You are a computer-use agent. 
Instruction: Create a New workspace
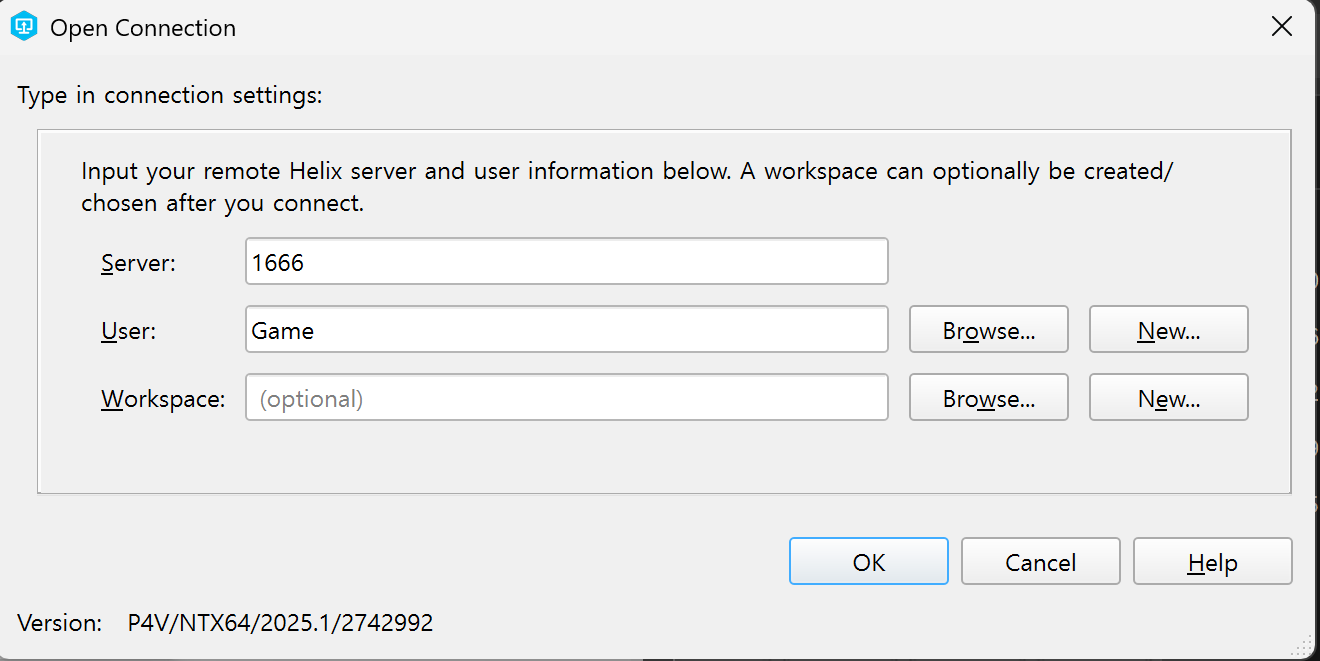1169,398
